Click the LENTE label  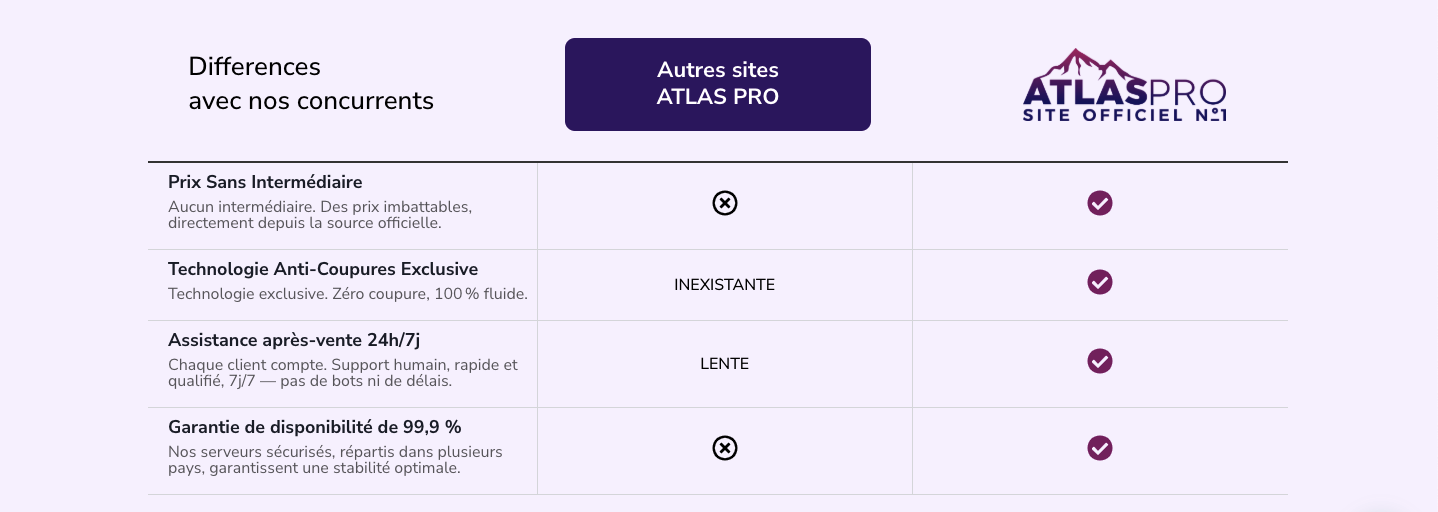[x=724, y=364]
